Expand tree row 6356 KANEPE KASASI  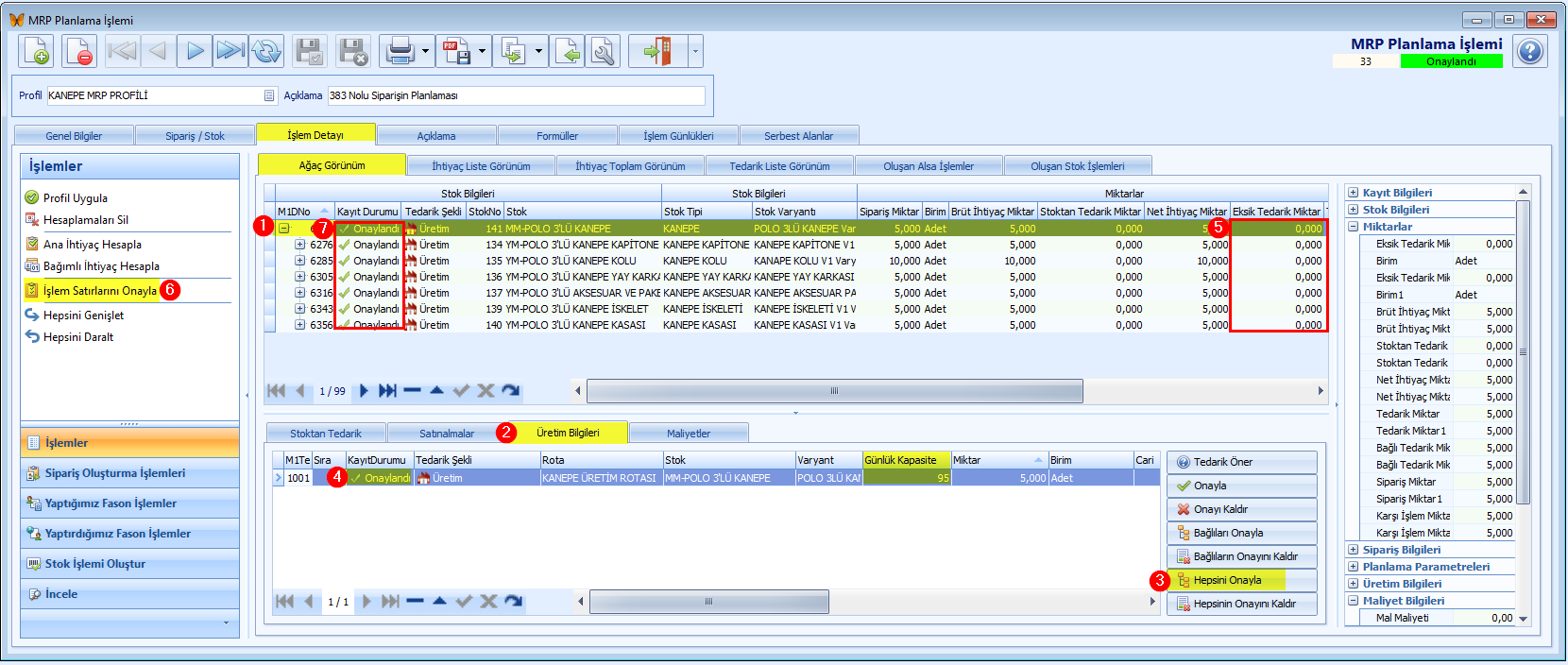pos(299,325)
